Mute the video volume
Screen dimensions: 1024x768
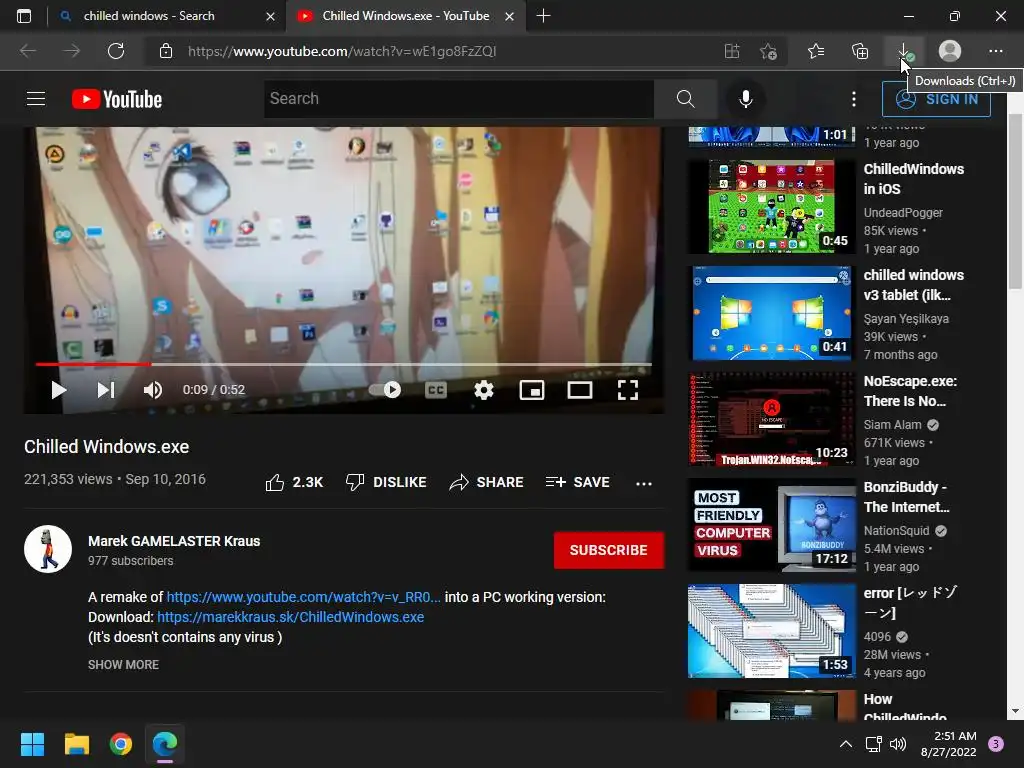(x=153, y=390)
